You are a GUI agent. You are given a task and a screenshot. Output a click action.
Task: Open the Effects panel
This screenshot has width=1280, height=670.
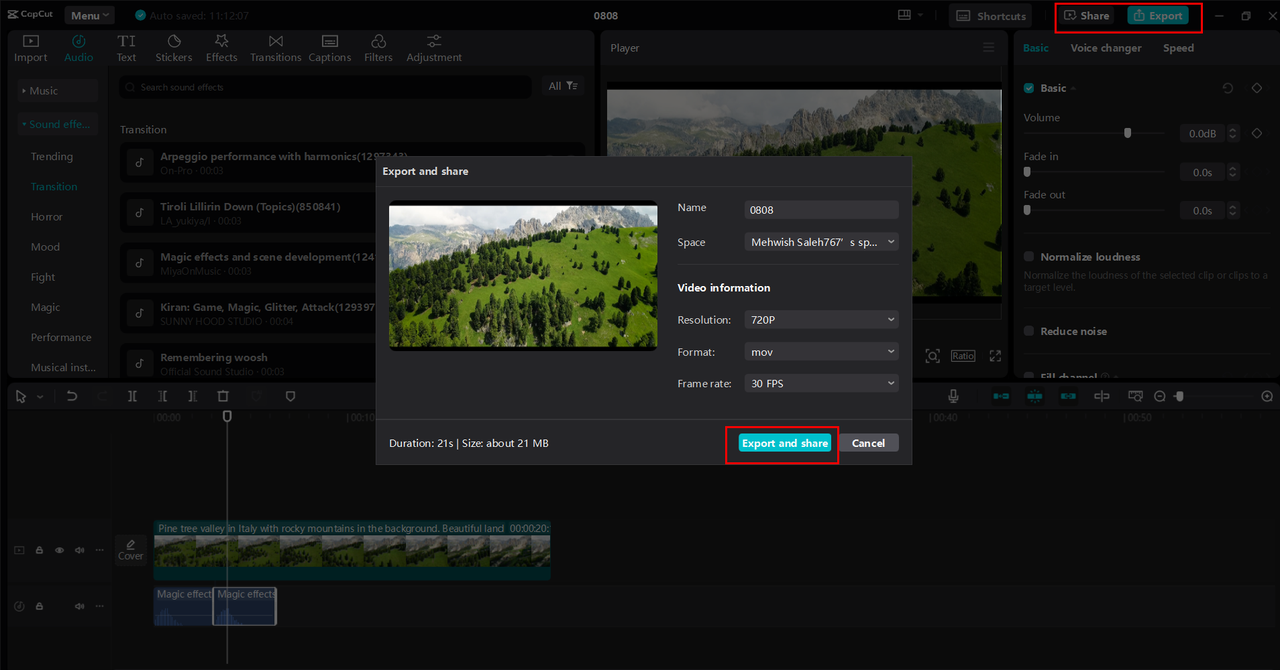[x=222, y=48]
